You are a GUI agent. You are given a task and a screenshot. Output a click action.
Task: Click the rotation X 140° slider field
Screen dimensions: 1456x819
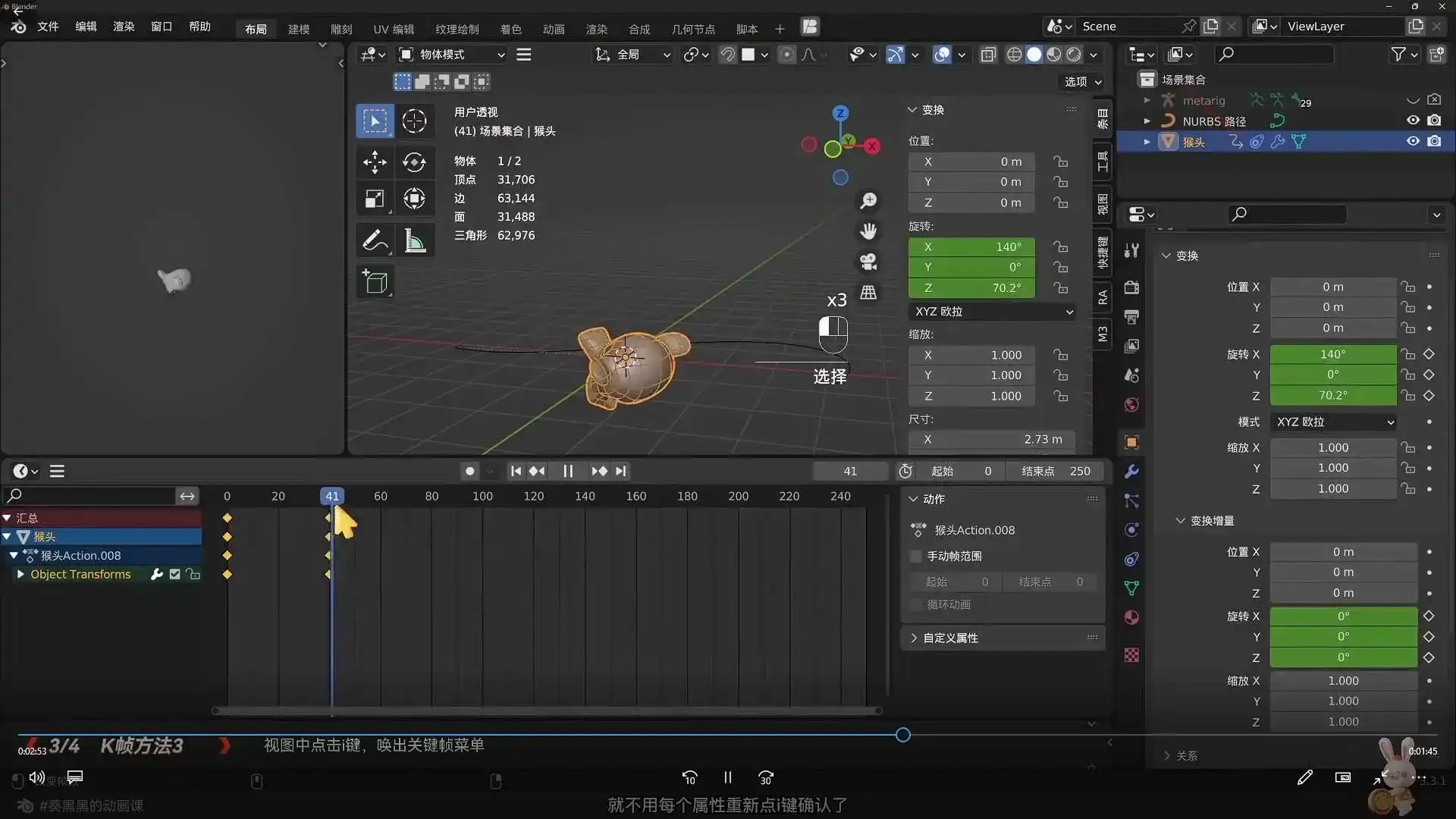[x=973, y=246]
